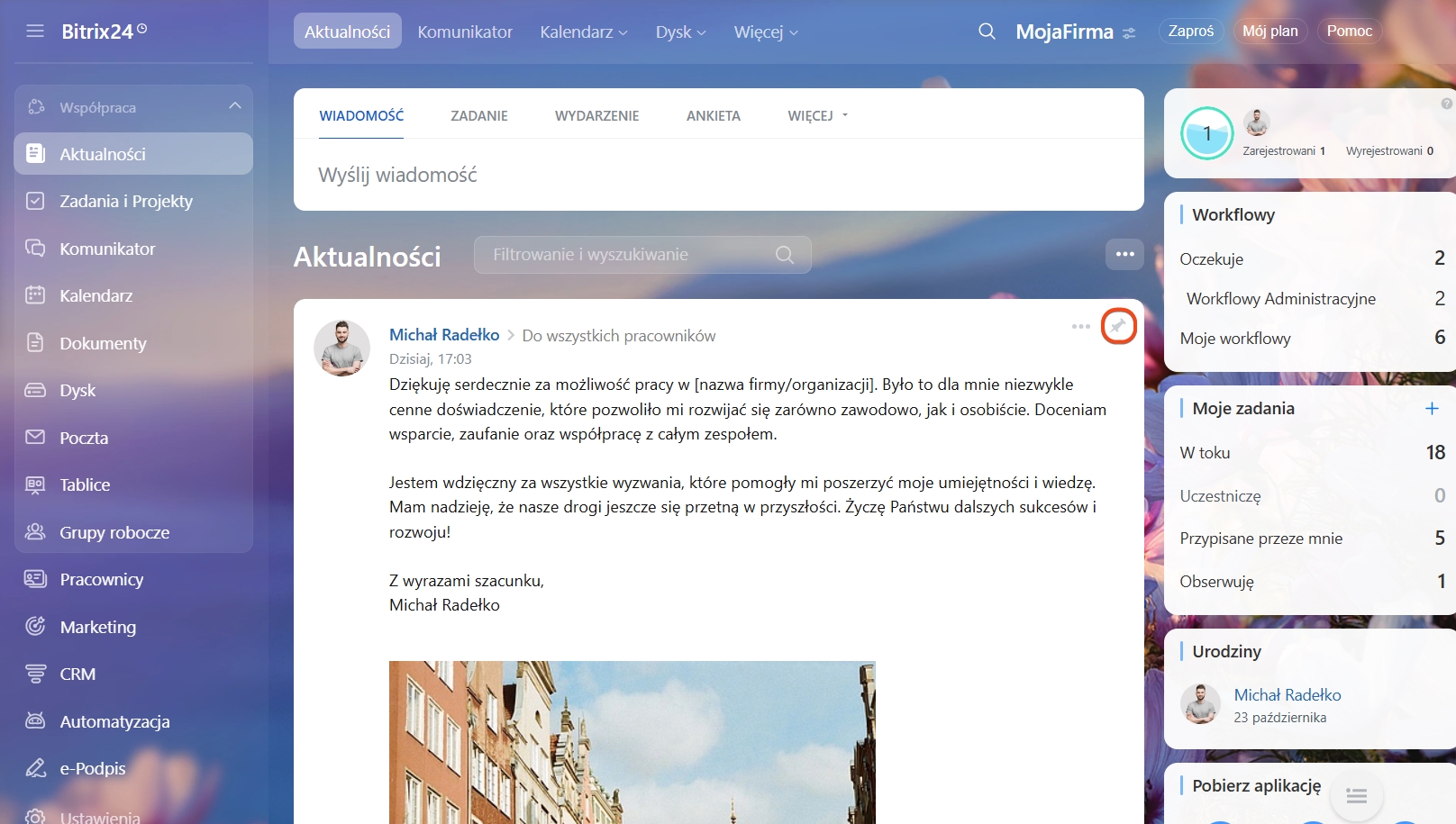This screenshot has height=824, width=1456.
Task: Click the CRM icon in the sidebar
Action: (x=35, y=674)
